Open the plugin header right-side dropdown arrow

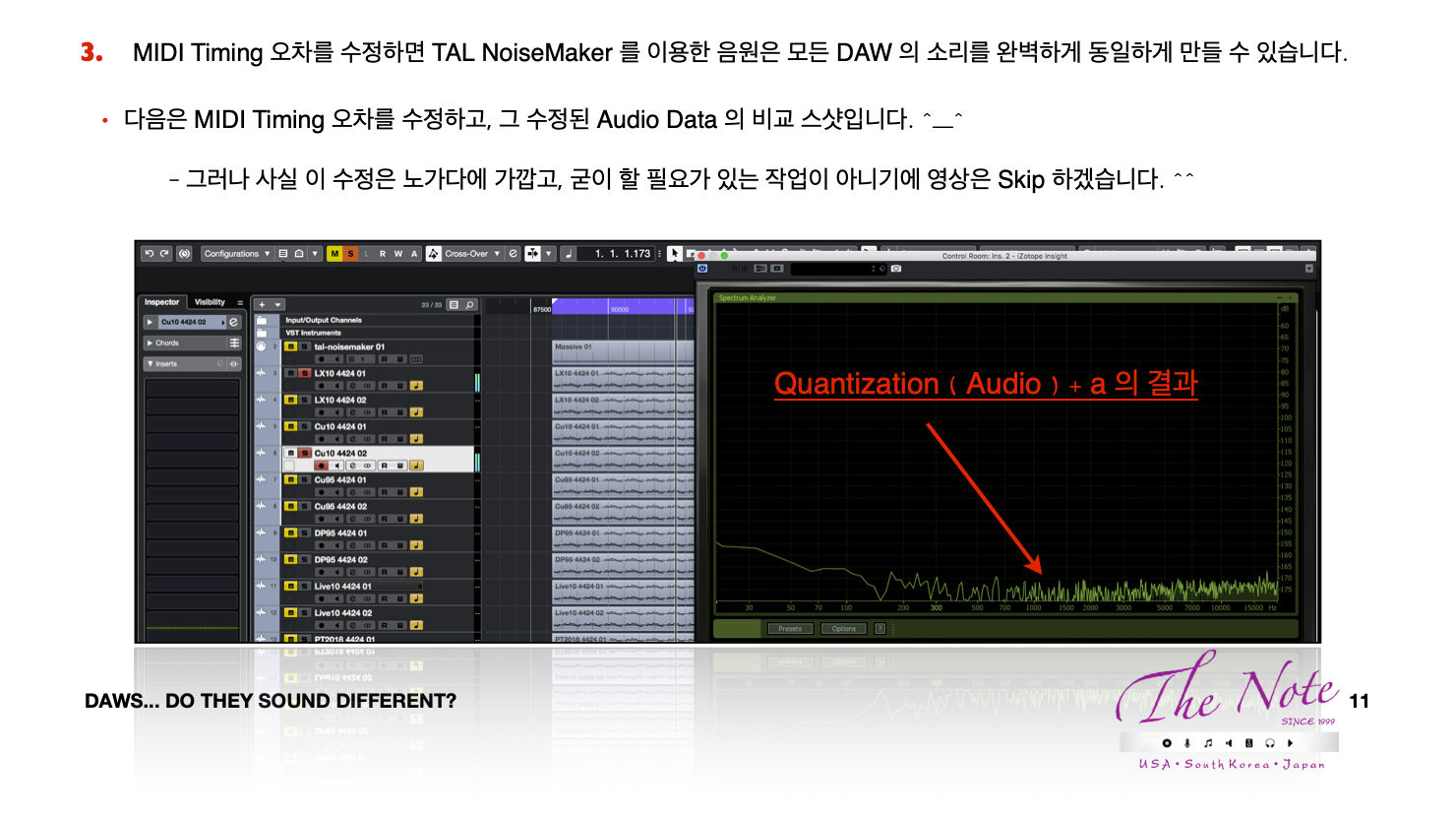1308,268
